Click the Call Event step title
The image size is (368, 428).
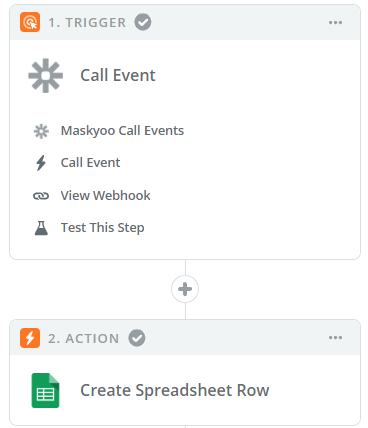tap(118, 75)
